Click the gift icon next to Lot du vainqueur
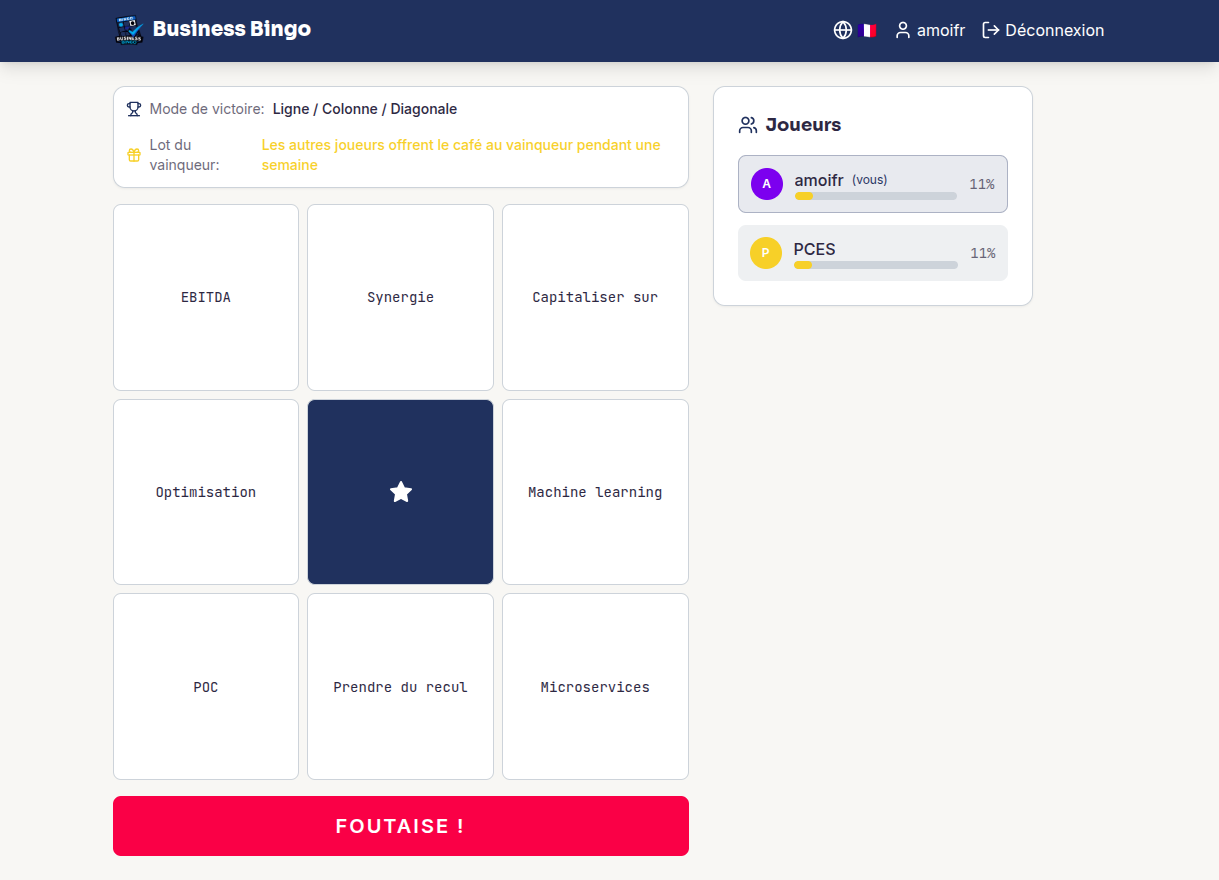This screenshot has width=1219, height=880. click(133, 155)
